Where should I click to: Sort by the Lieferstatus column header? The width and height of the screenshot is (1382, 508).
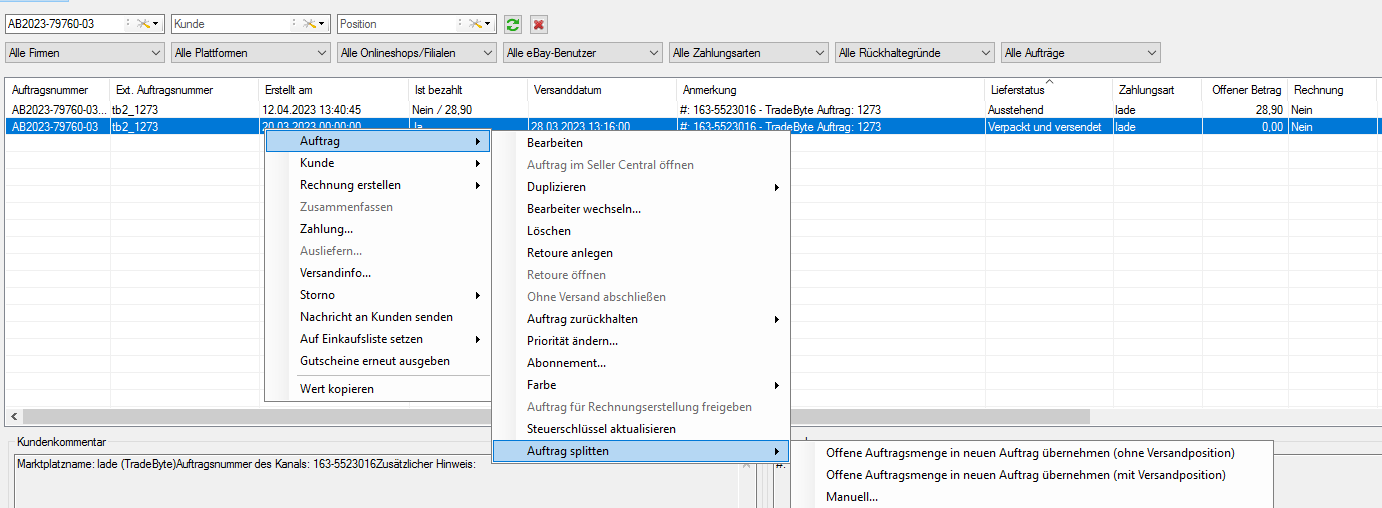coord(1049,90)
